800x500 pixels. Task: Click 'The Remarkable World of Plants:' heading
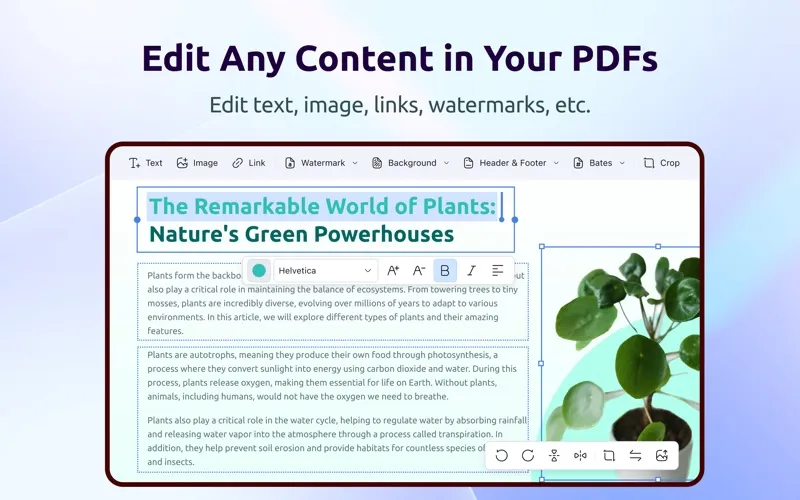pos(322,206)
